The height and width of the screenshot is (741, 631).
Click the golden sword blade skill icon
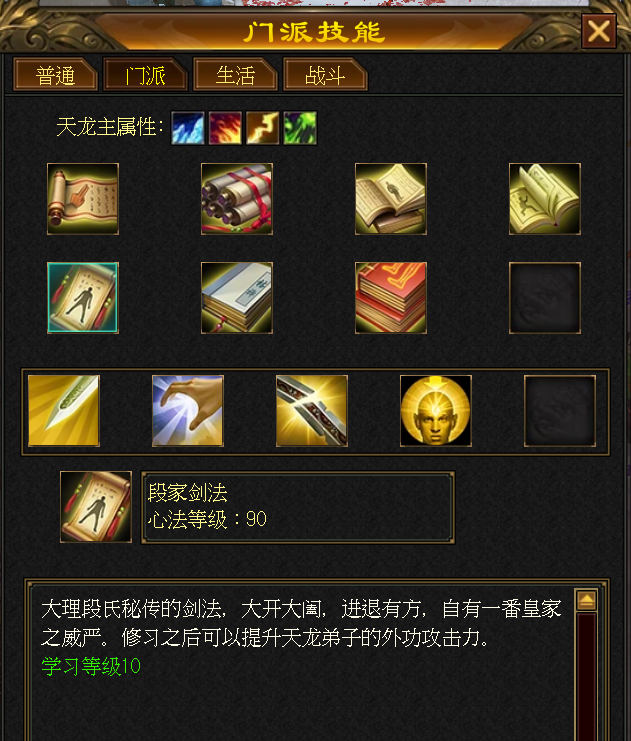coord(64,411)
